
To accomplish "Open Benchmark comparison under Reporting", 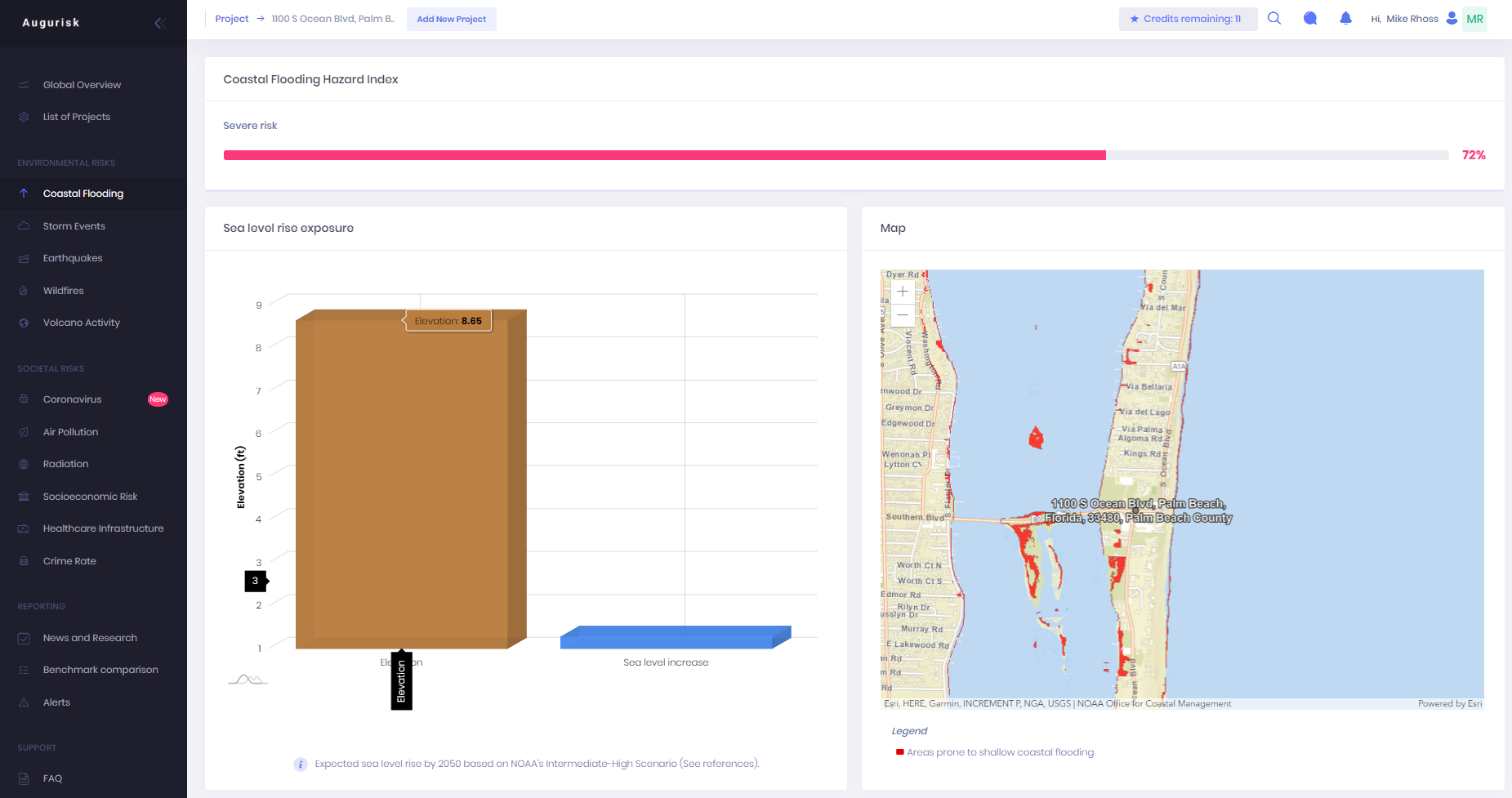I will pyautogui.click(x=100, y=670).
